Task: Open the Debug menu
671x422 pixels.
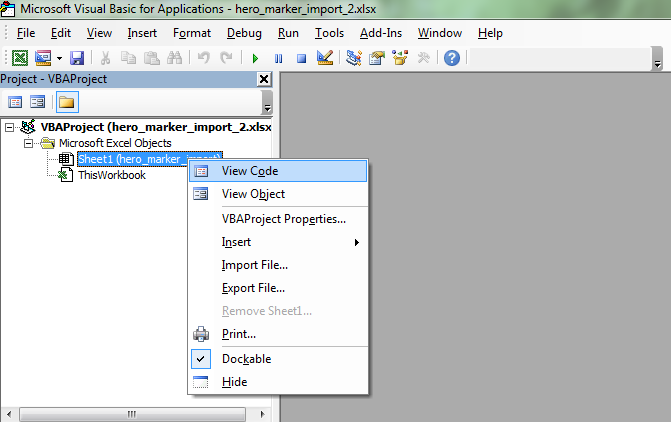Action: click(244, 33)
